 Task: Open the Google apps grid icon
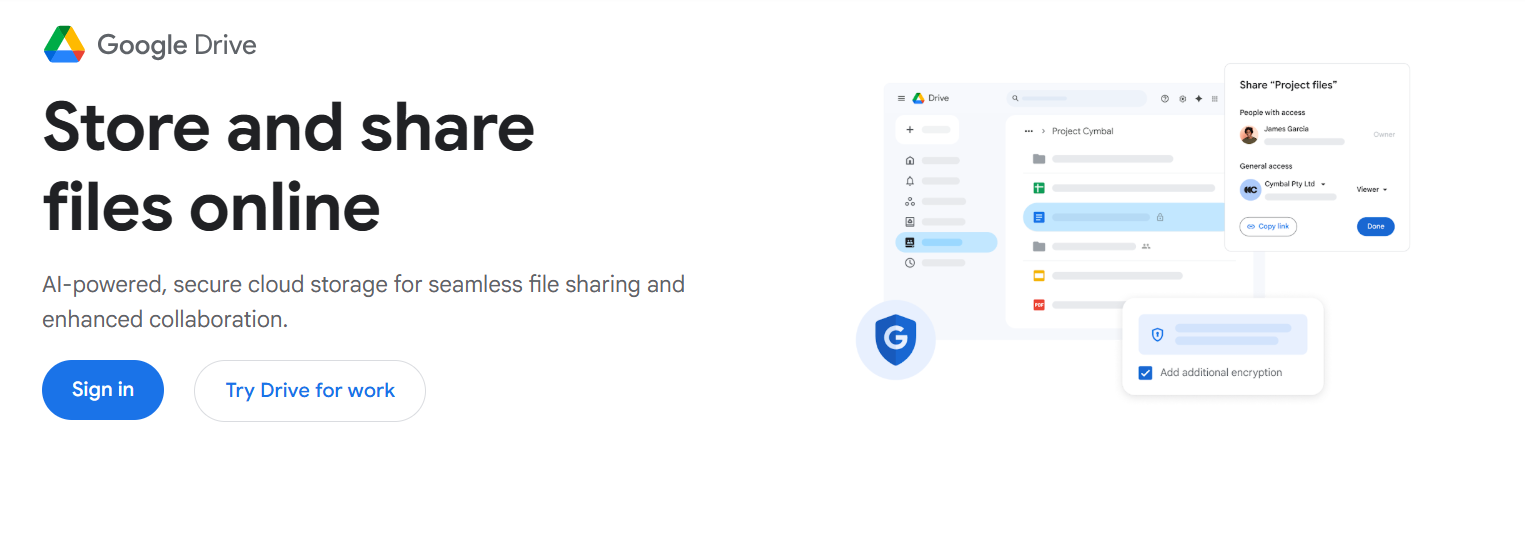(1215, 99)
